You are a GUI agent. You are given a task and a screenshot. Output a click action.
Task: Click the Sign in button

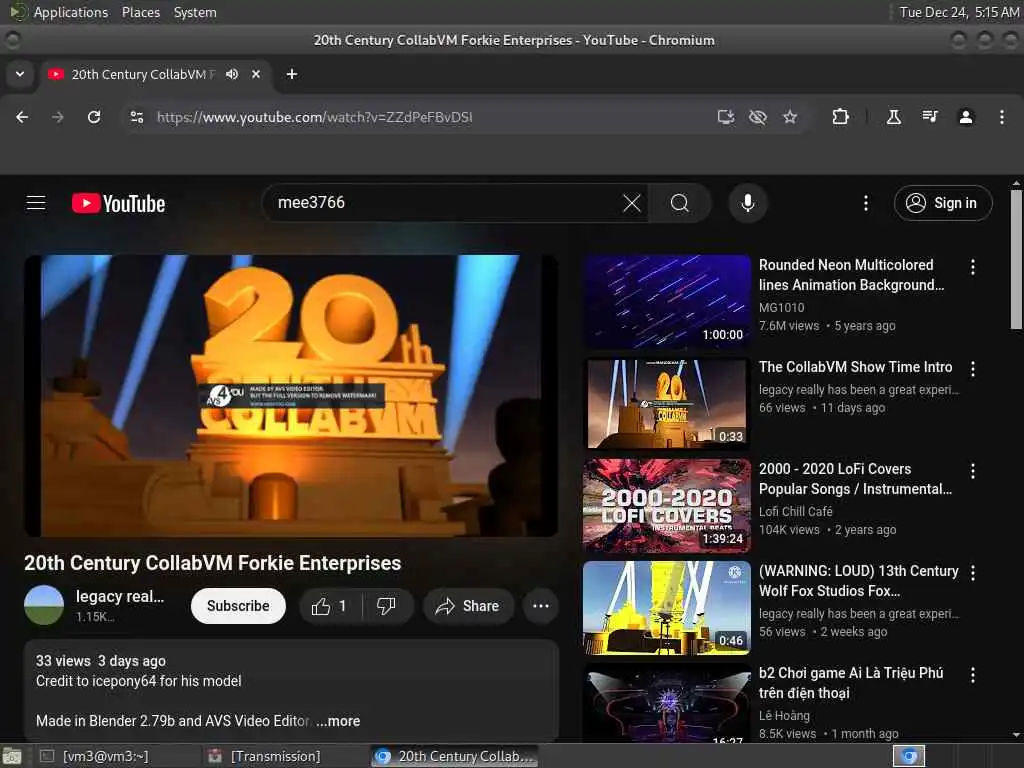[943, 203]
